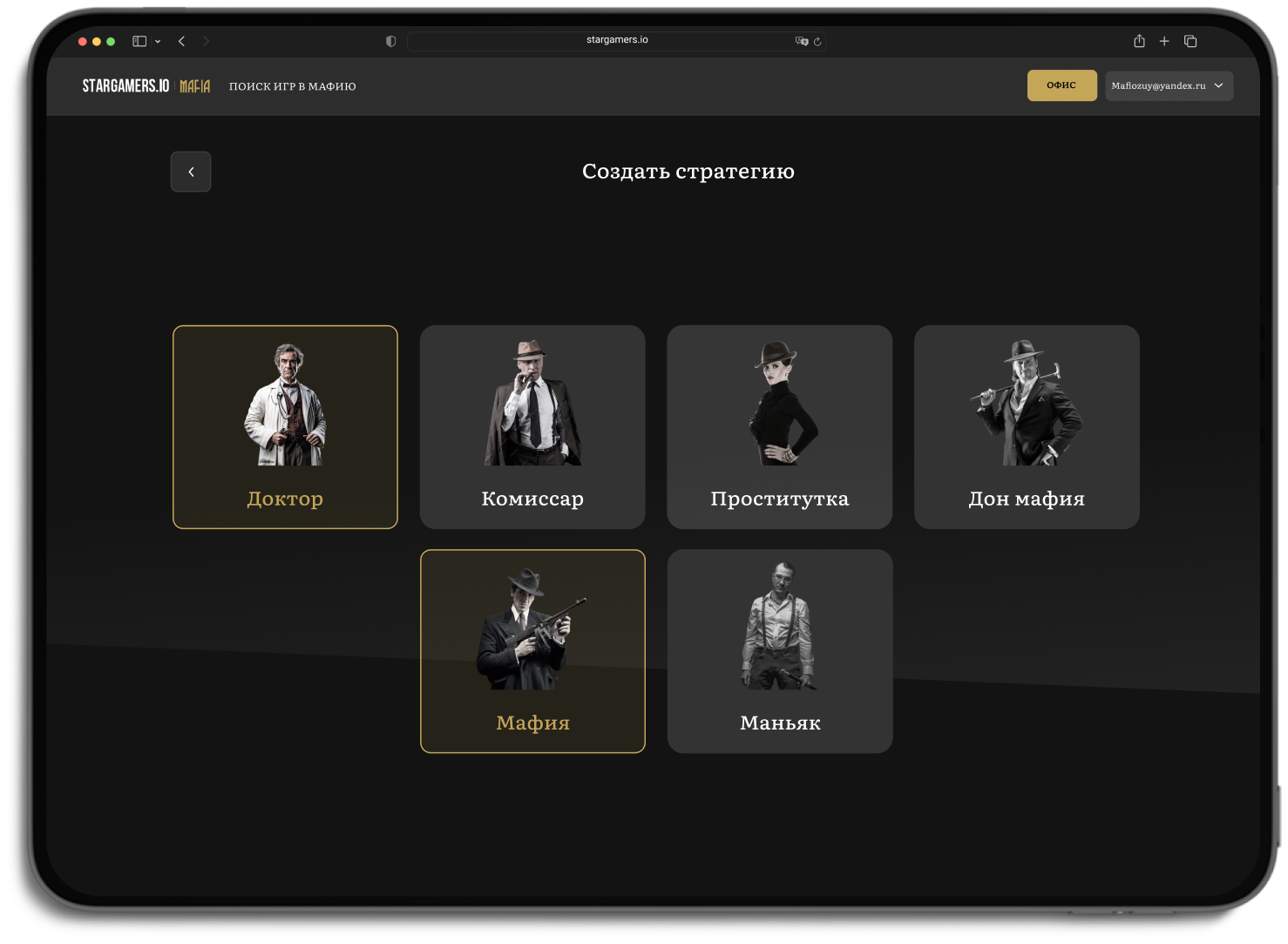
Task: Deselect the Доктор role card
Action: [285, 427]
